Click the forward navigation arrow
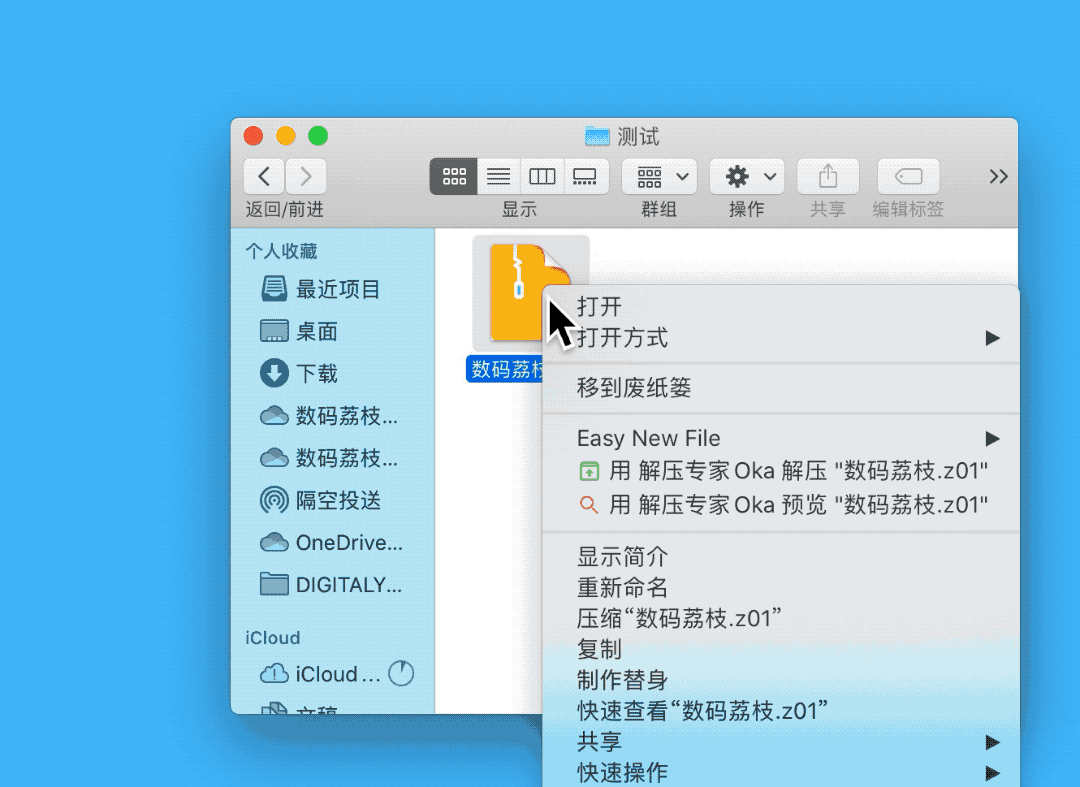This screenshot has height=787, width=1080. click(x=306, y=177)
